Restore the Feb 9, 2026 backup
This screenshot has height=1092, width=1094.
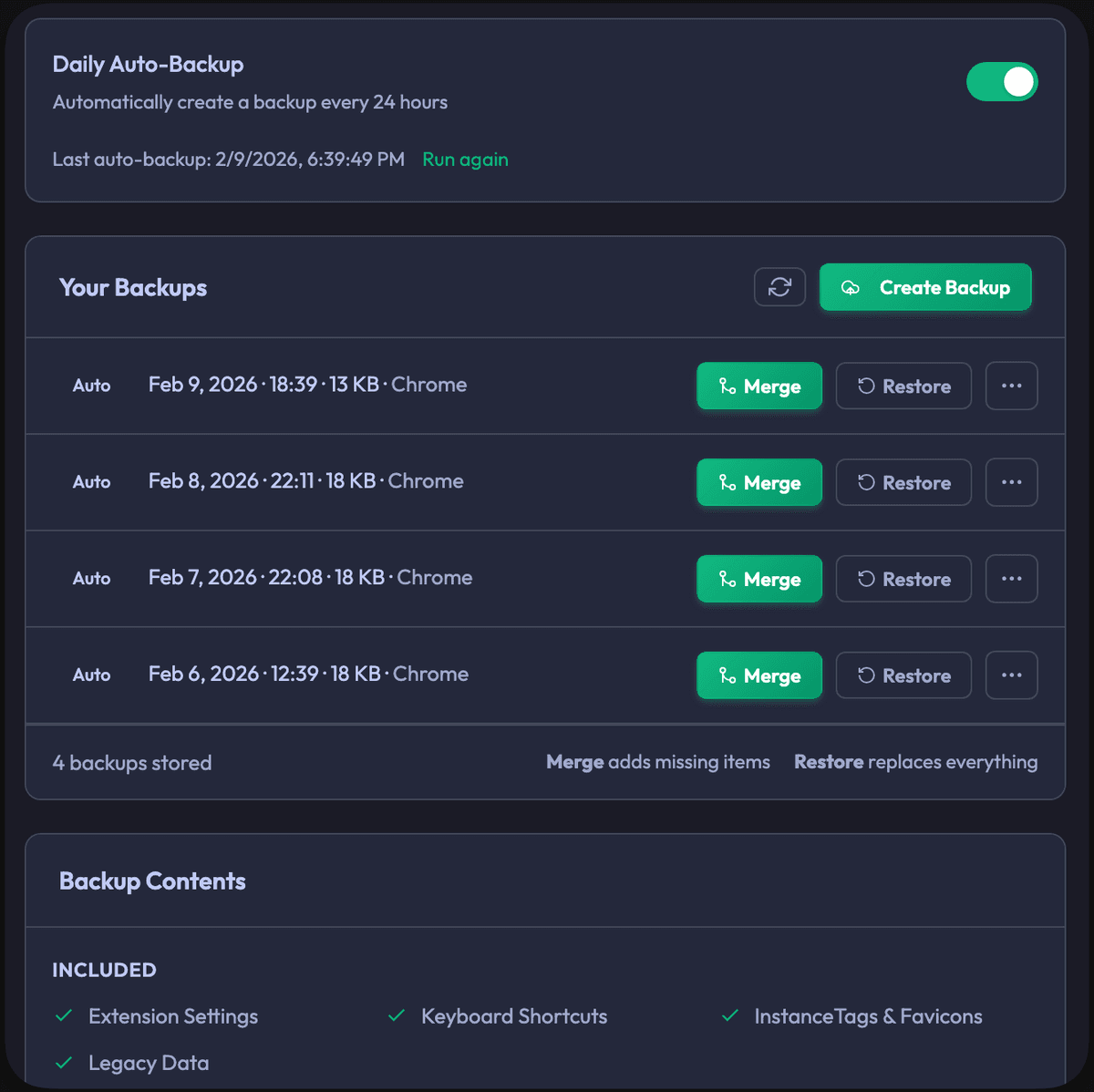(x=903, y=386)
